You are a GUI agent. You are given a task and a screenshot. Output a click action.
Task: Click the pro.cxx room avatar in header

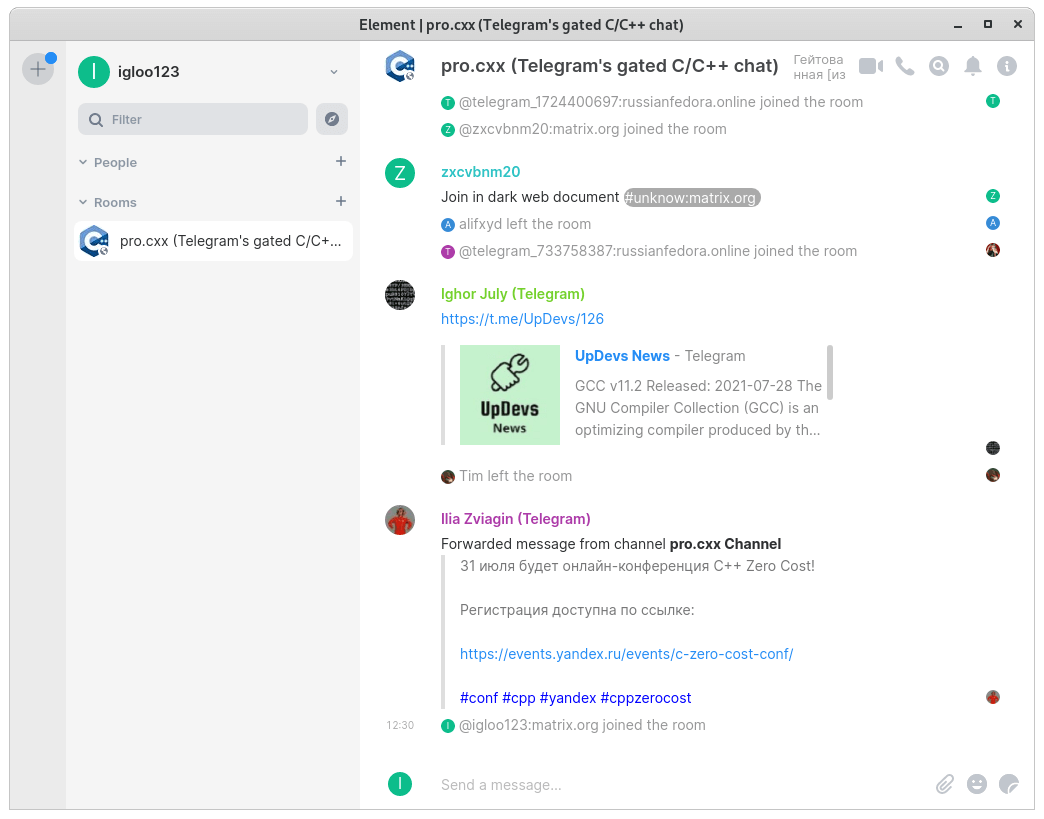tap(400, 67)
